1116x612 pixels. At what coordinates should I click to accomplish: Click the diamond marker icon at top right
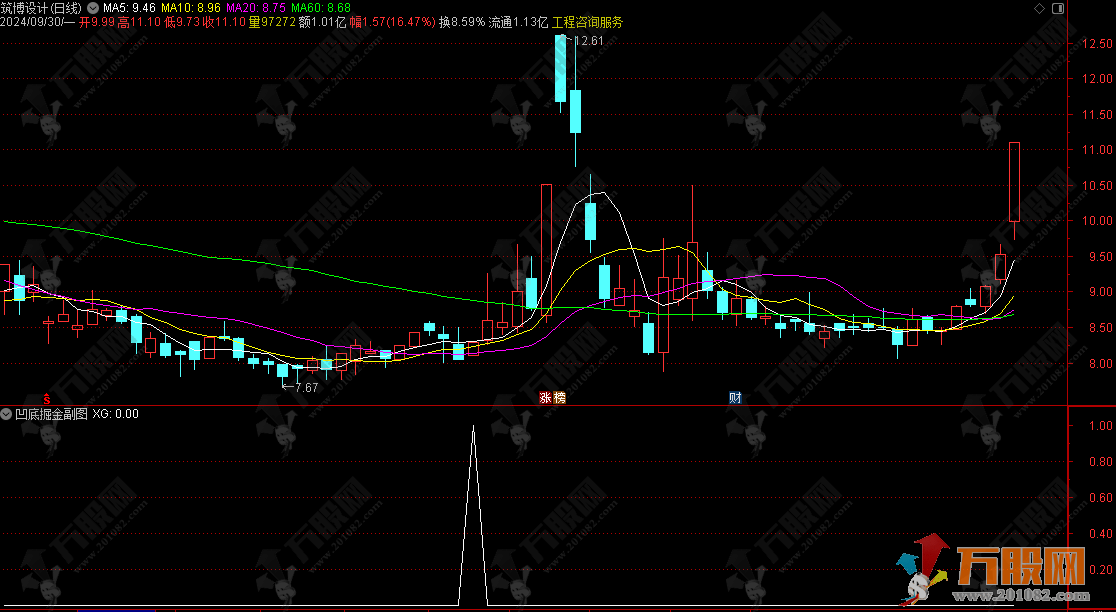click(1040, 8)
